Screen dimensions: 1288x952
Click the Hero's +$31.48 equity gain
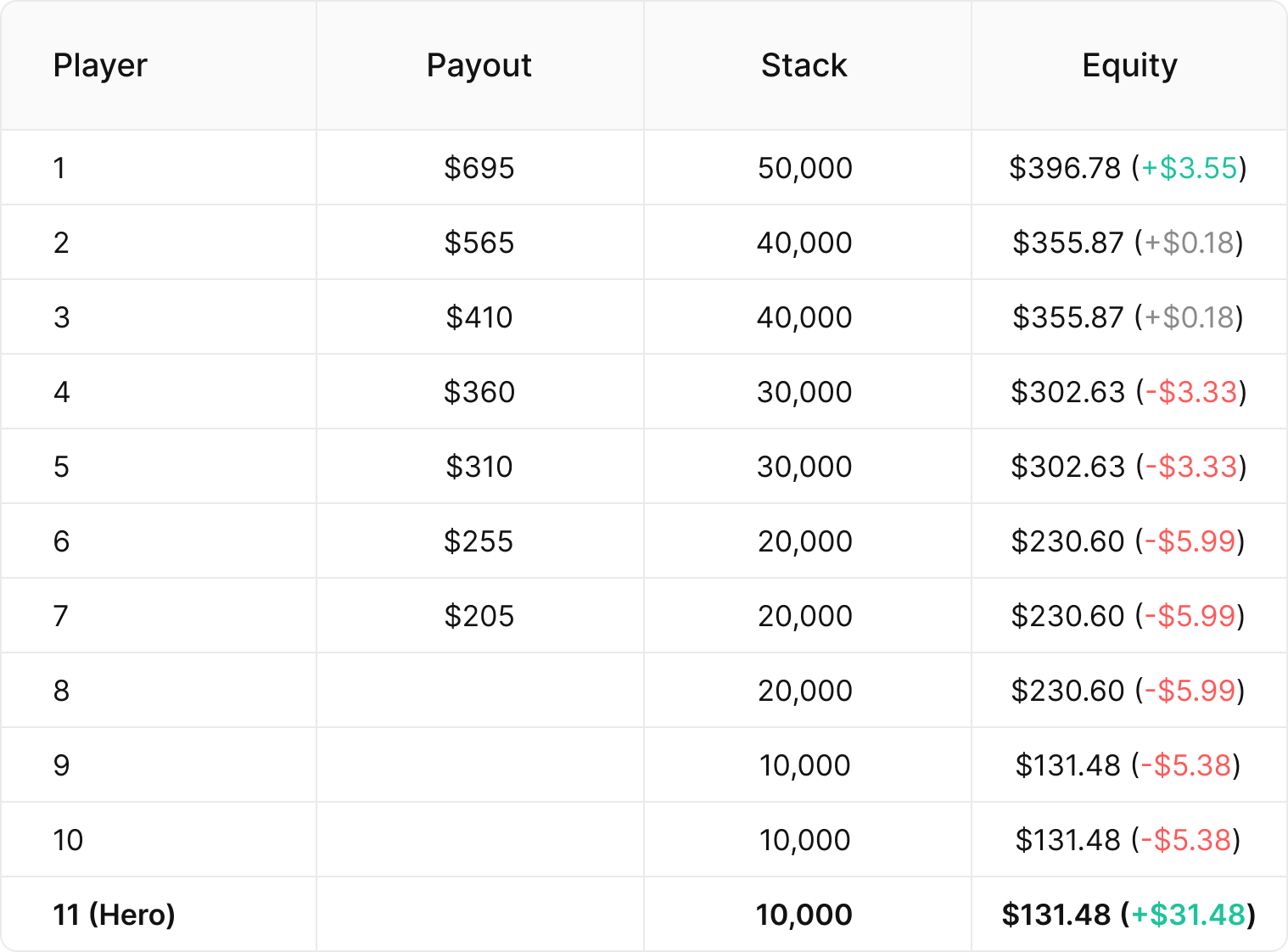[1189, 915]
